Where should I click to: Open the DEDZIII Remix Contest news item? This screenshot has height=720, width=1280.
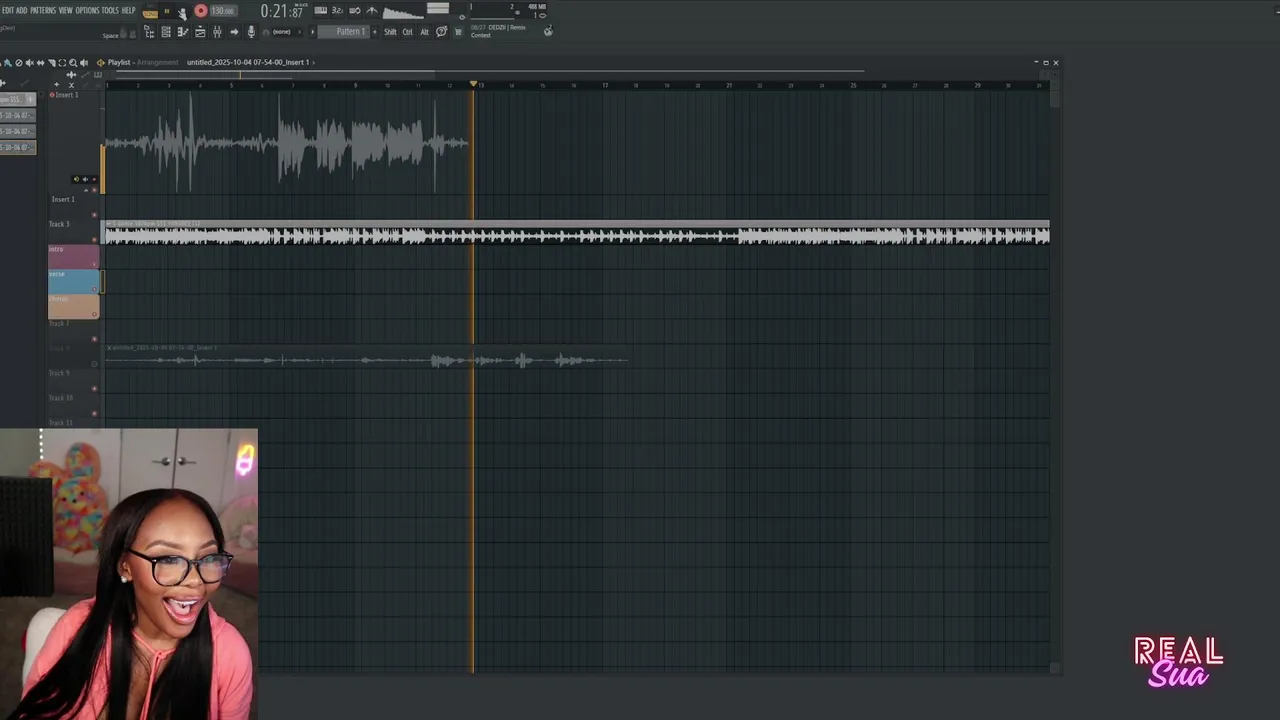click(498, 31)
